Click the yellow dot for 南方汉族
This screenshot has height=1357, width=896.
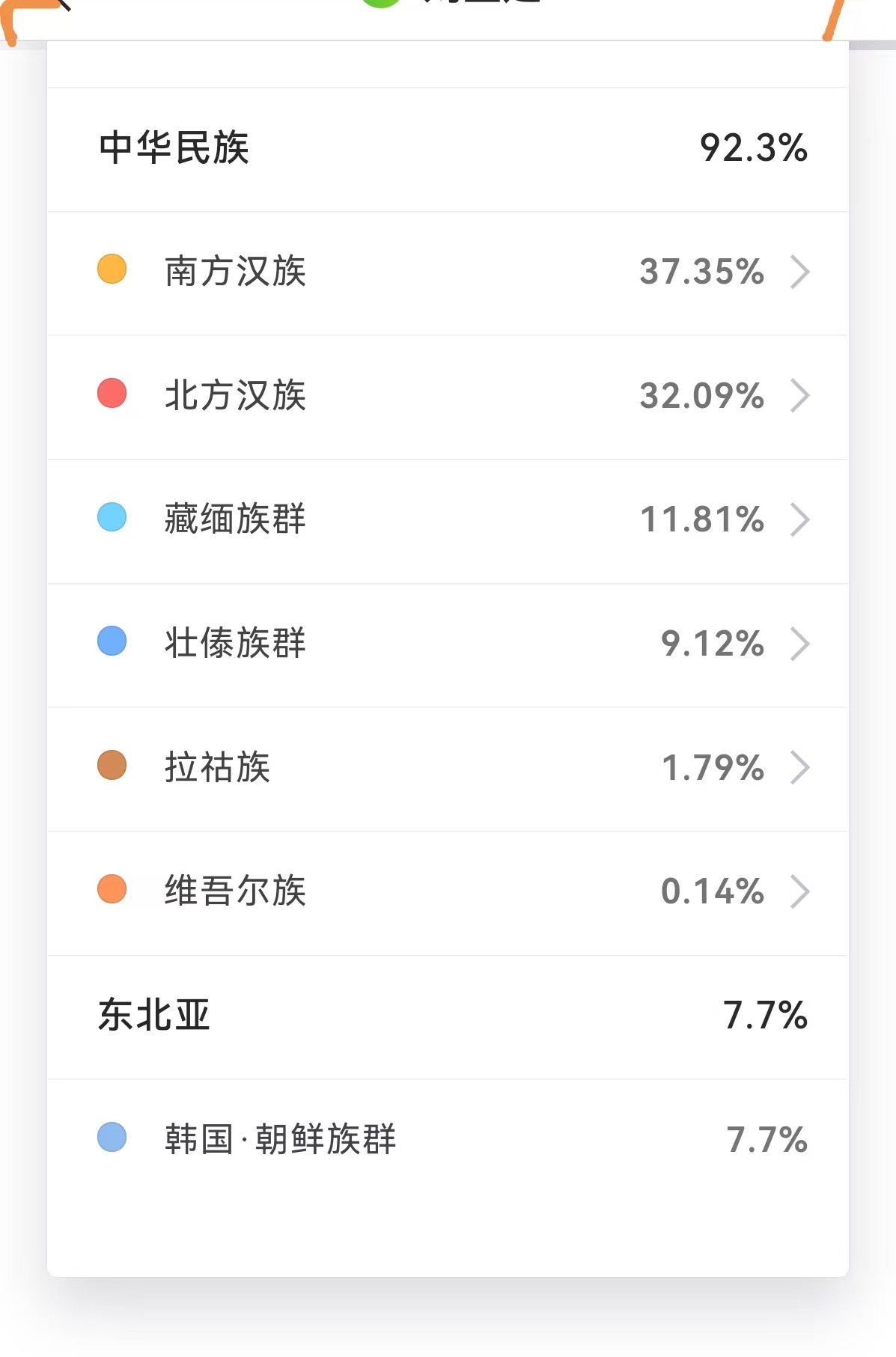click(112, 269)
